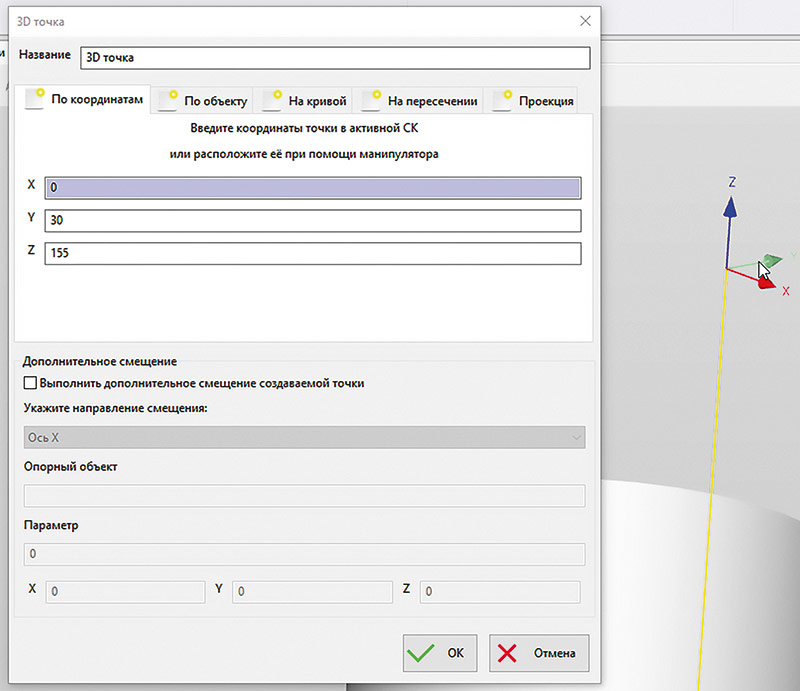Switch to the Проекция tab
Screen dimensions: 800x691
pos(533,101)
